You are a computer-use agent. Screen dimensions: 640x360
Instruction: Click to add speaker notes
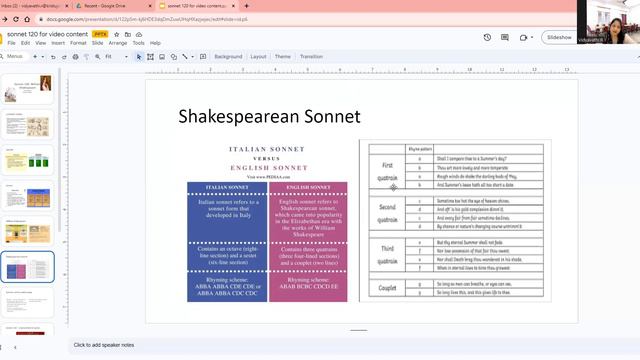click(104, 345)
